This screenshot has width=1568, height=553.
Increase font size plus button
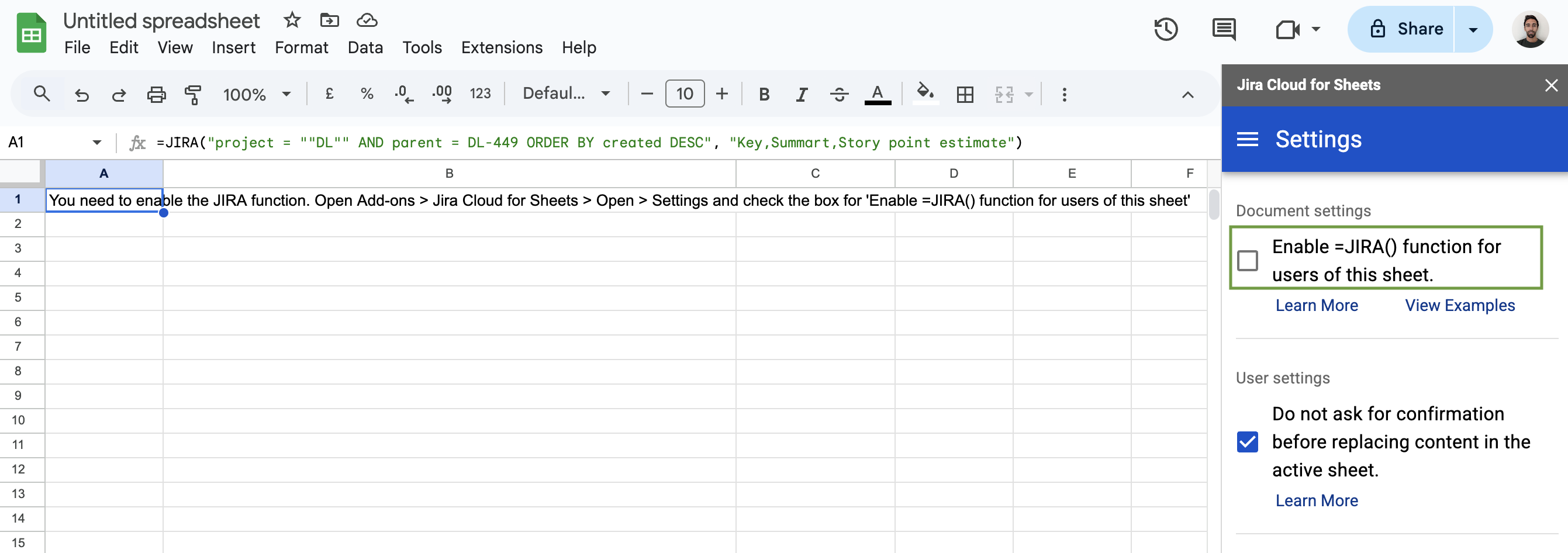pos(722,94)
